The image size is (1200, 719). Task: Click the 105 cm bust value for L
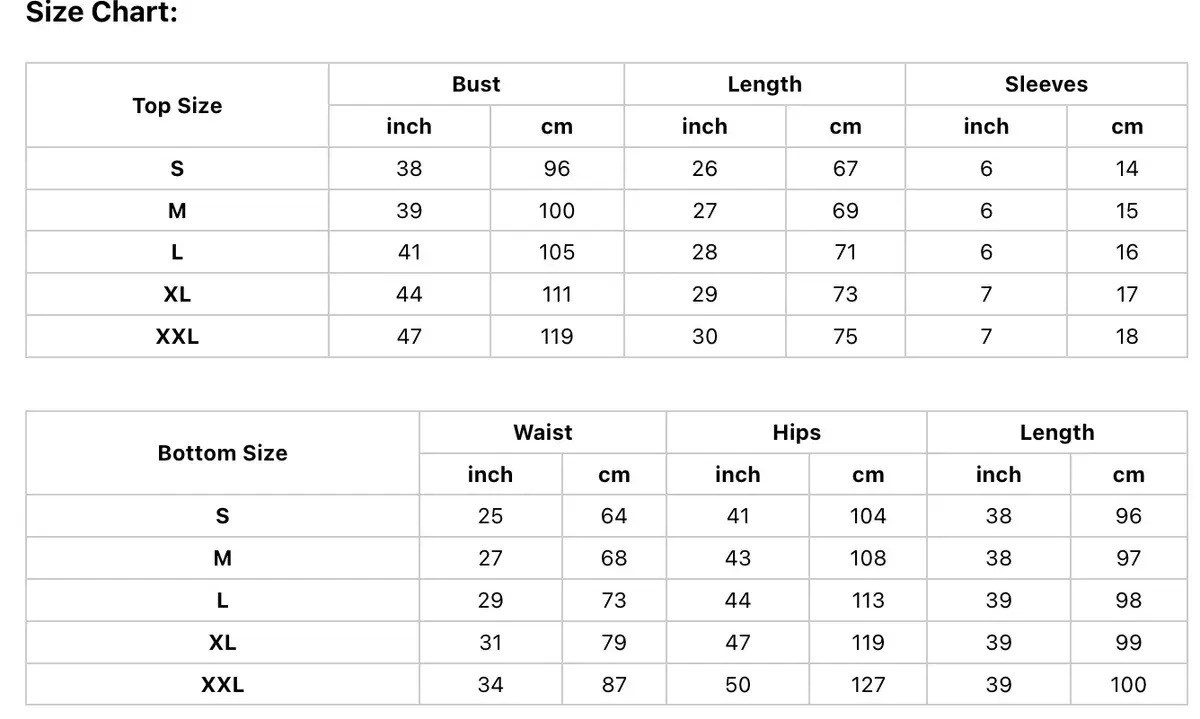coord(557,253)
